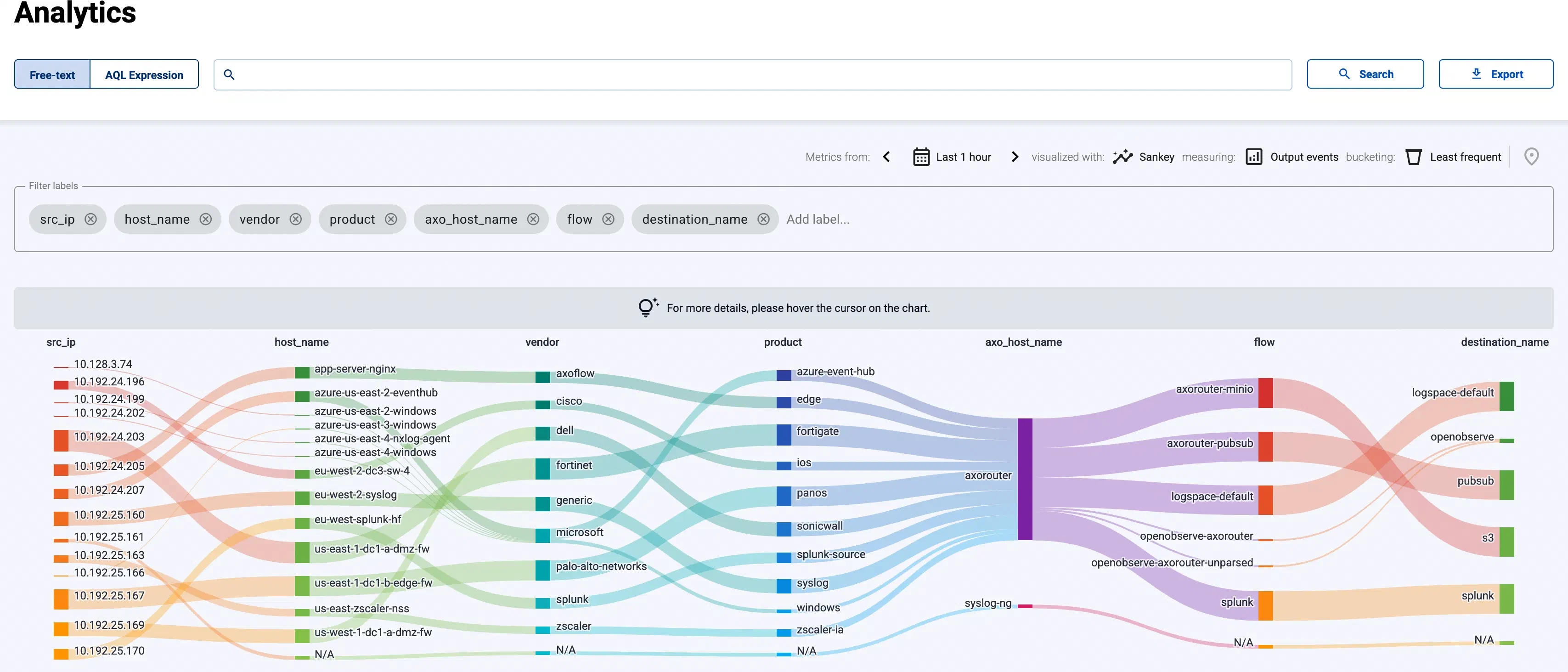The width and height of the screenshot is (1568, 672).
Task: Click the sonicwall product node
Action: [784, 529]
